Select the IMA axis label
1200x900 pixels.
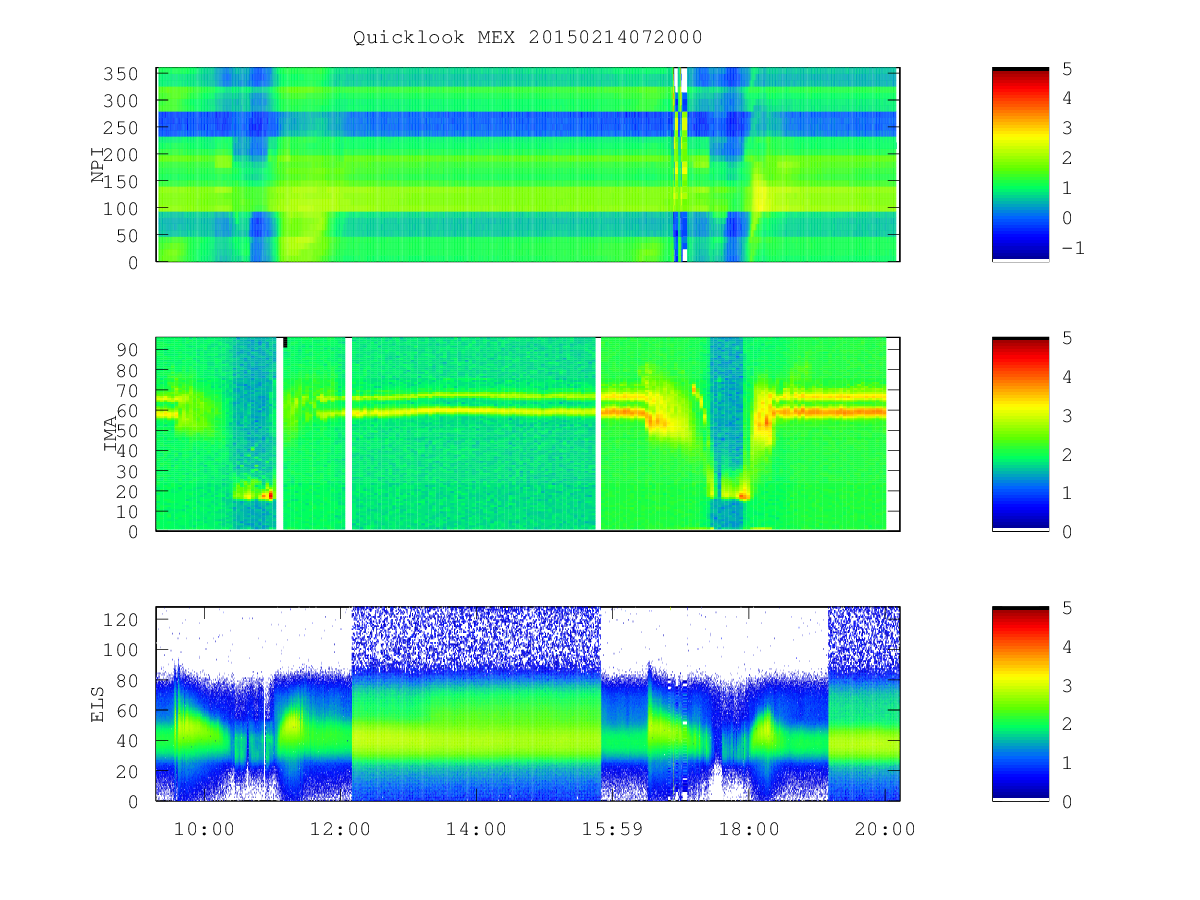coord(111,434)
